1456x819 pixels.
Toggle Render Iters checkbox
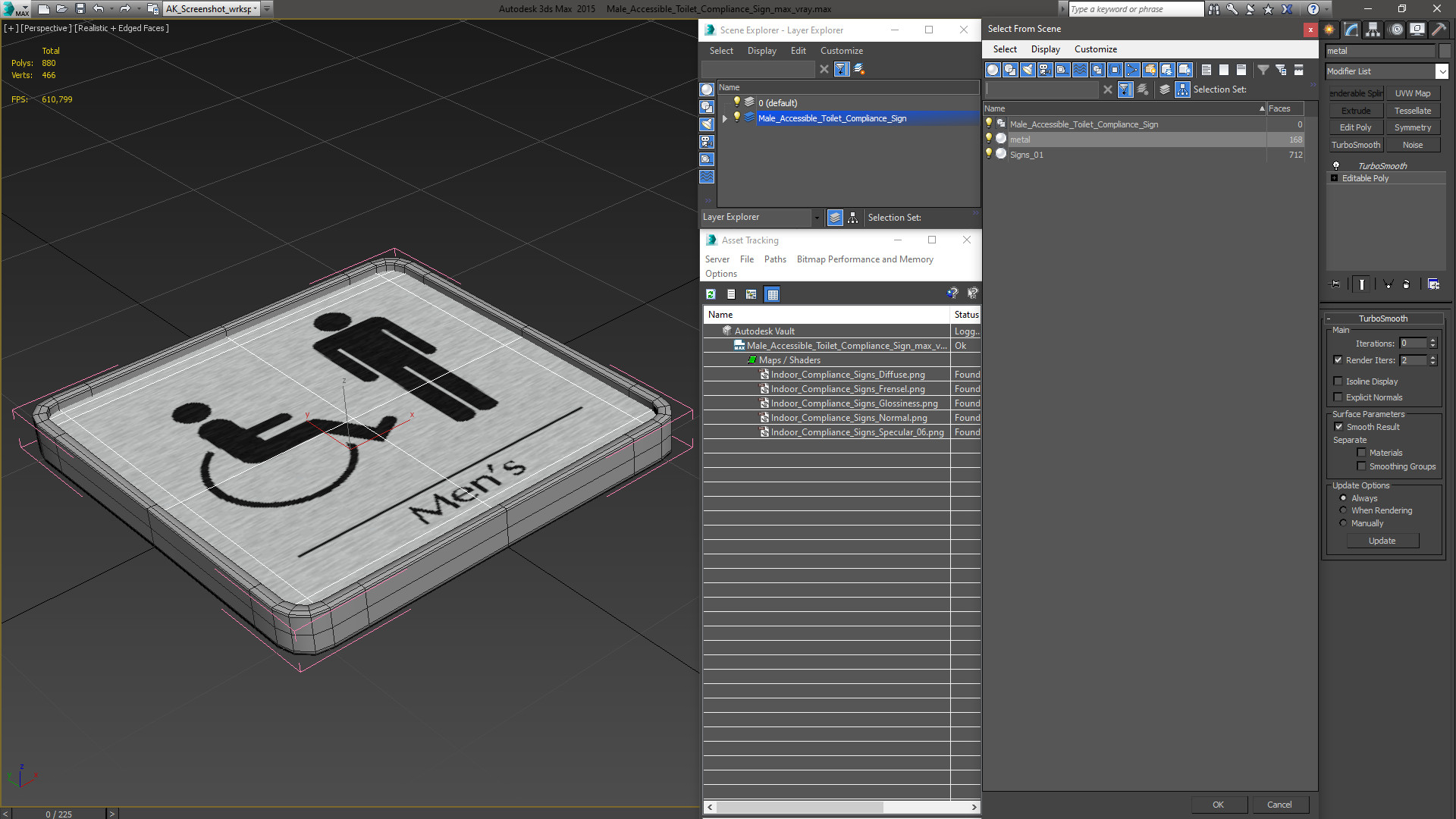1338,360
